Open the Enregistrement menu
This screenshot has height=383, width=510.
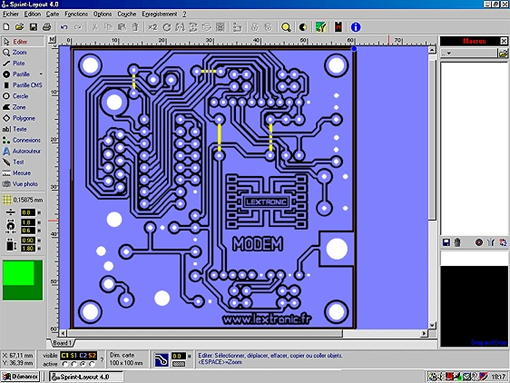point(159,14)
